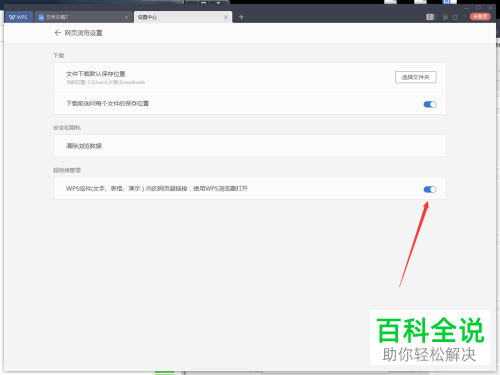Open the WPS home tab
The width and height of the screenshot is (500, 375).
[x=19, y=17]
